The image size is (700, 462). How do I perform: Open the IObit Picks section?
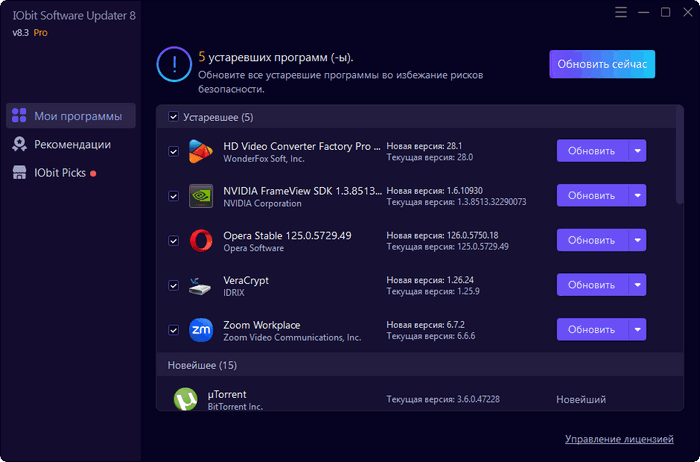71,173
